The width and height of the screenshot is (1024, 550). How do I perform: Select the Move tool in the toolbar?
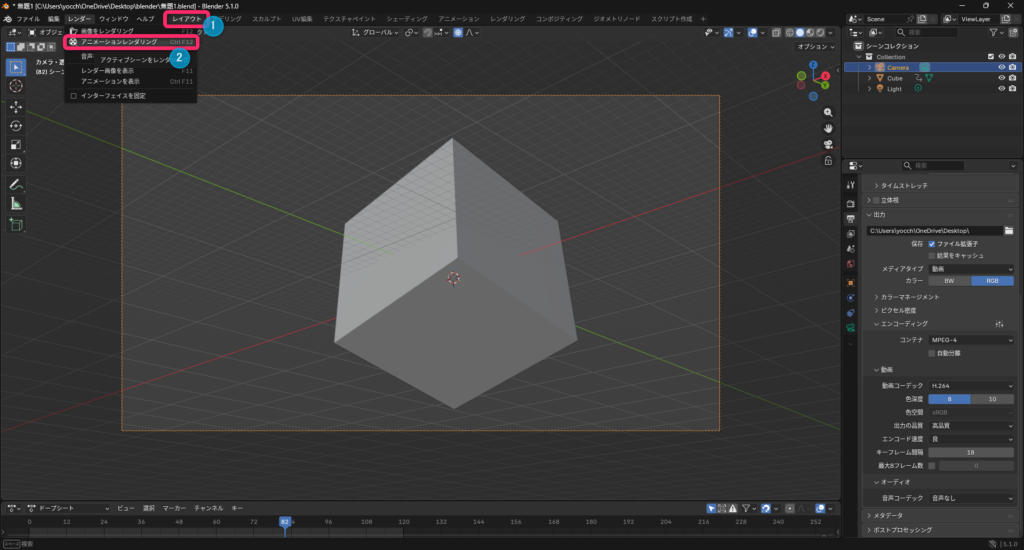point(16,107)
